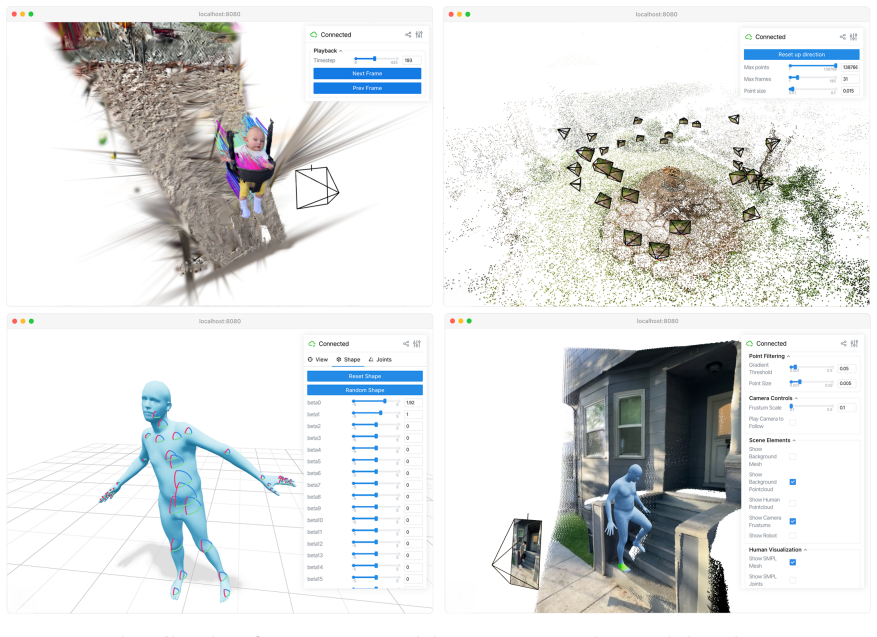Click the Prev Frame button
This screenshot has height=637, width=877.
[x=367, y=88]
